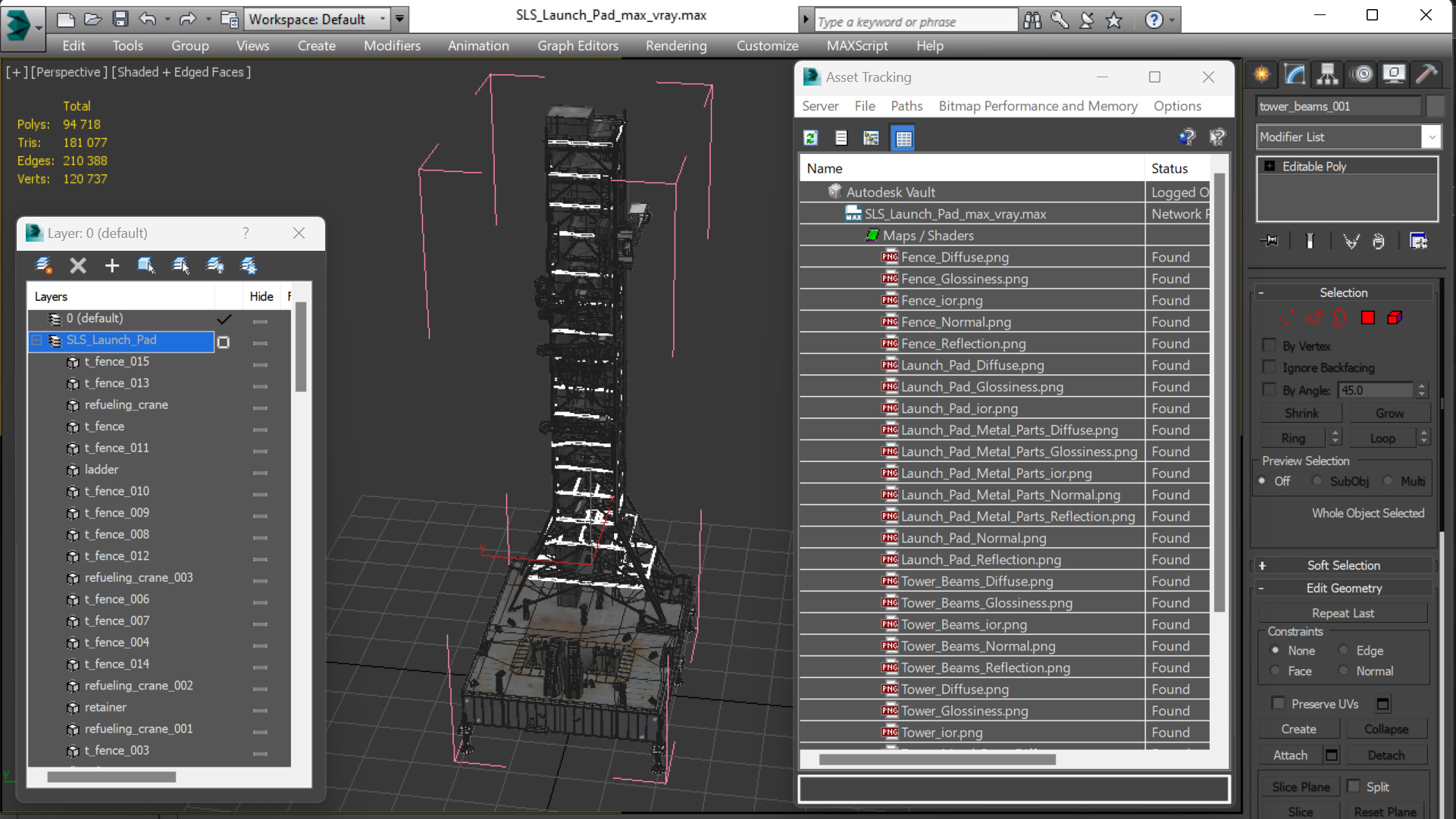This screenshot has width=1456, height=819.
Task: Click the Attach button
Action: tap(1289, 755)
